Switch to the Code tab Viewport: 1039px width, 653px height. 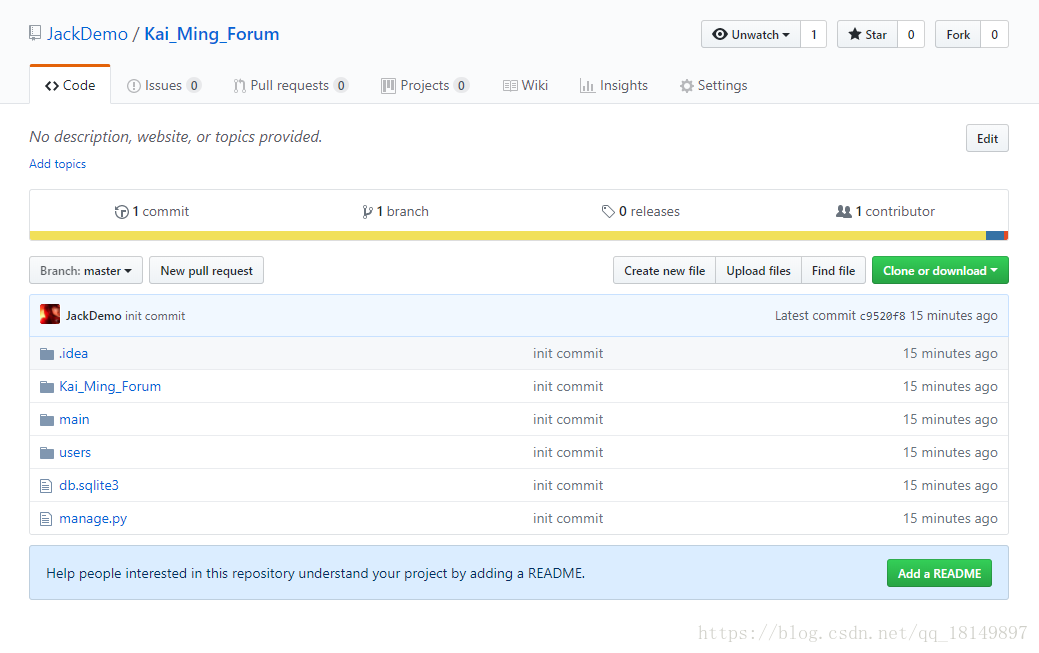pyautogui.click(x=70, y=86)
